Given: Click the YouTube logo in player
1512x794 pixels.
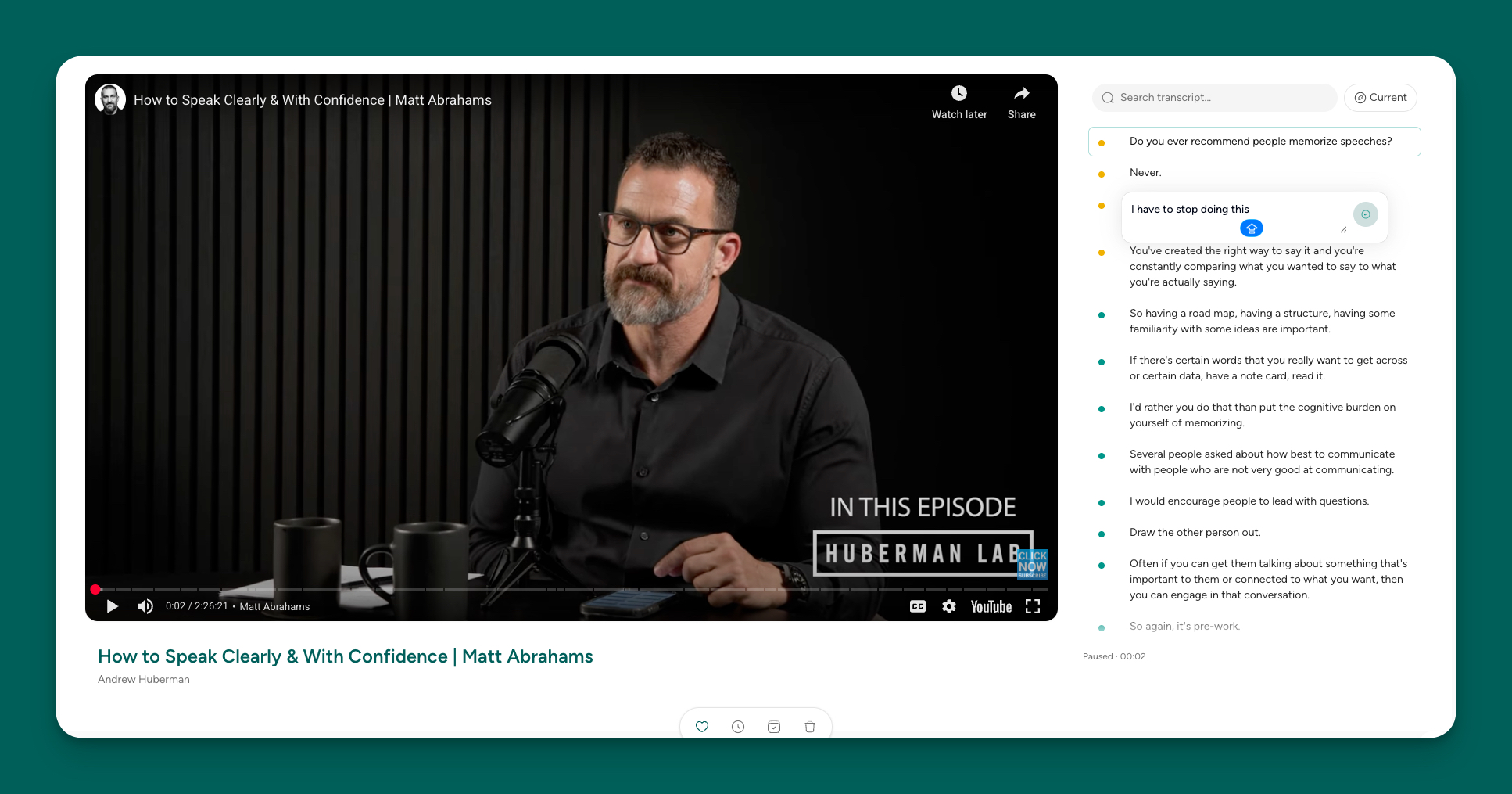Looking at the screenshot, I should click(x=991, y=606).
